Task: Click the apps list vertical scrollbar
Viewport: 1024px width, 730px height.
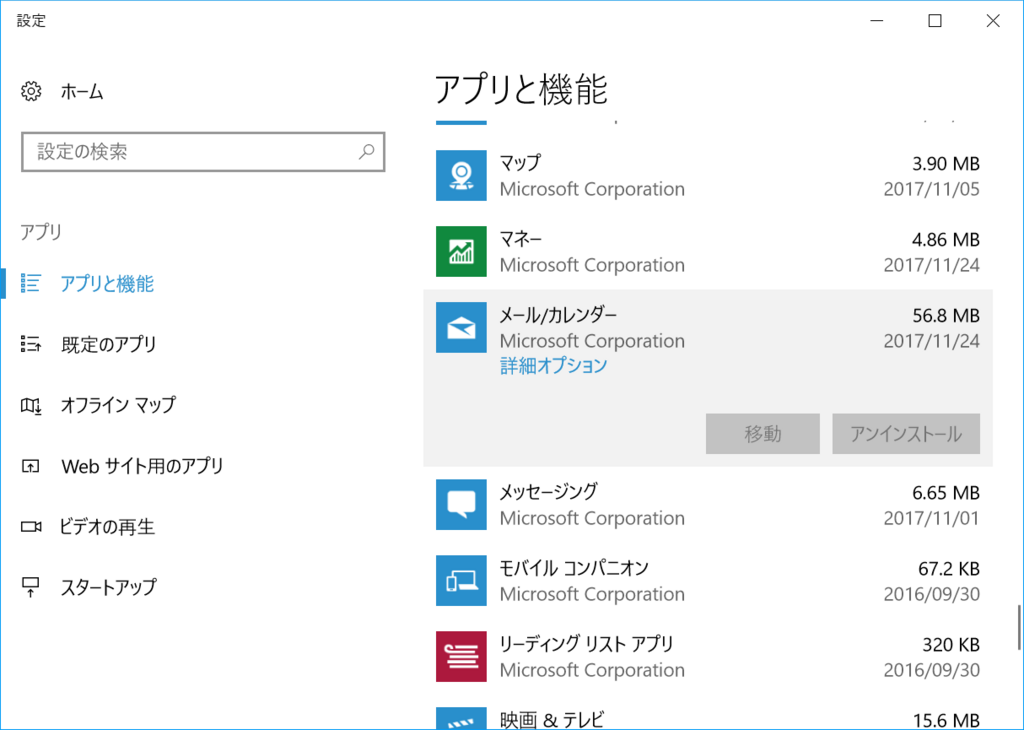Action: 1018,627
